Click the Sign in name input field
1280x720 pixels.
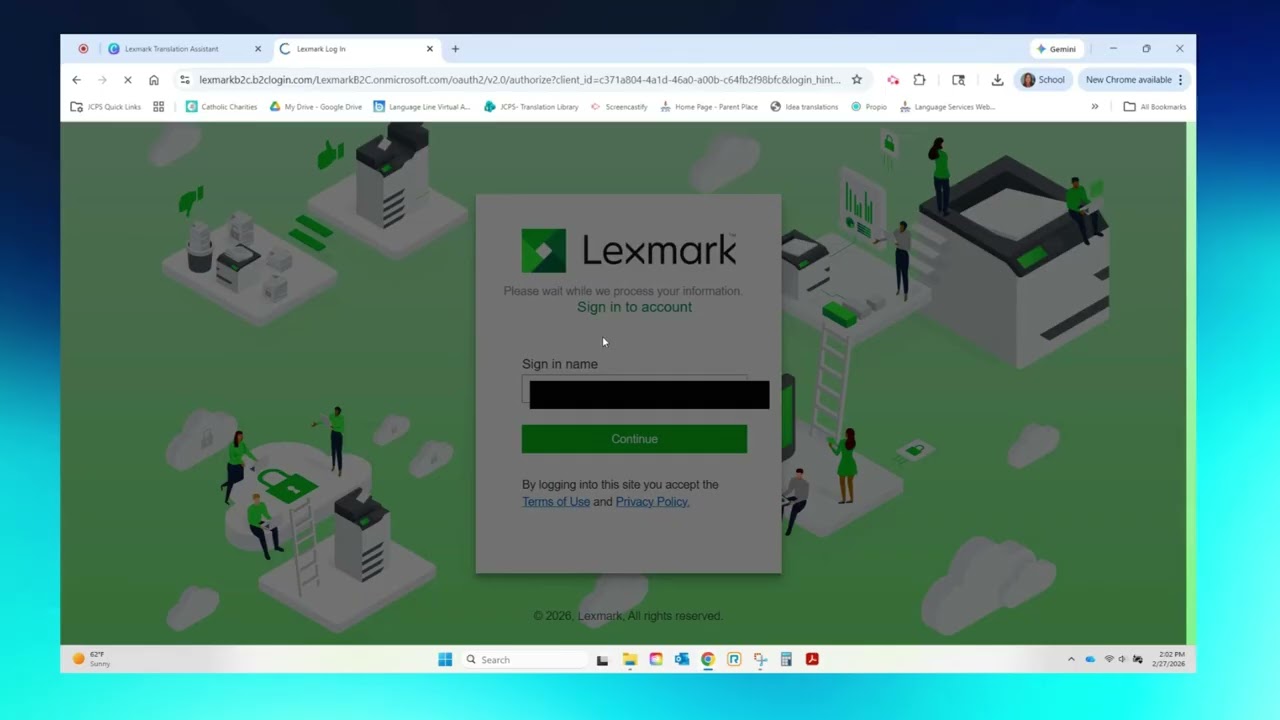click(x=634, y=391)
